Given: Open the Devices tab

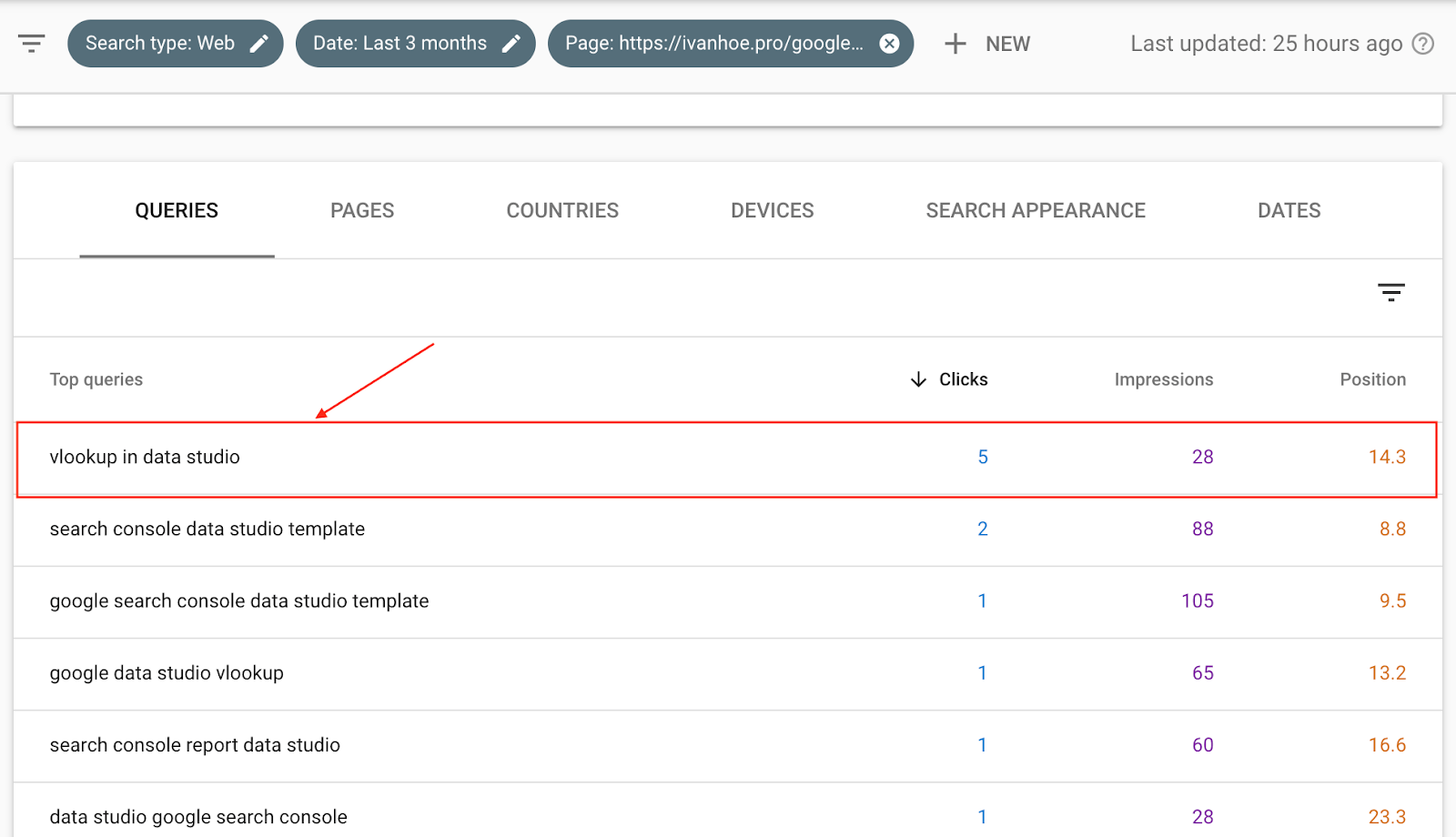Looking at the screenshot, I should [772, 211].
